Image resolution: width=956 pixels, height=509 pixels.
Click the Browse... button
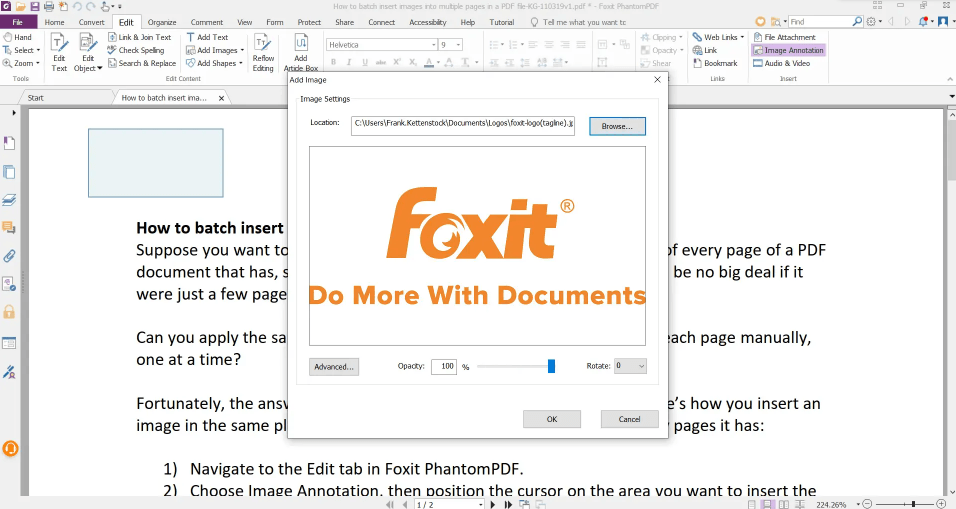click(617, 126)
